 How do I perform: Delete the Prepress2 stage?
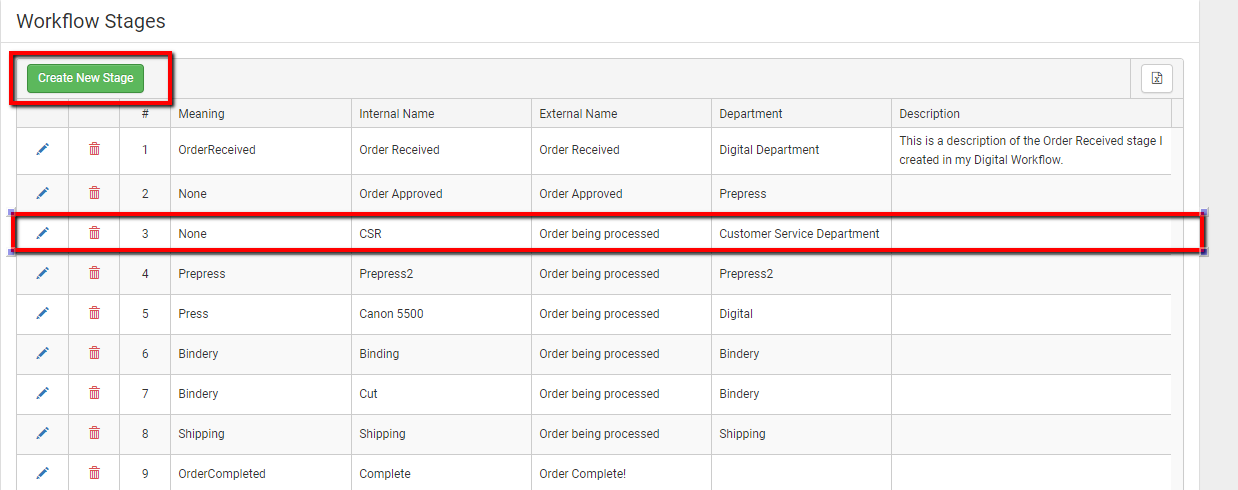94,273
